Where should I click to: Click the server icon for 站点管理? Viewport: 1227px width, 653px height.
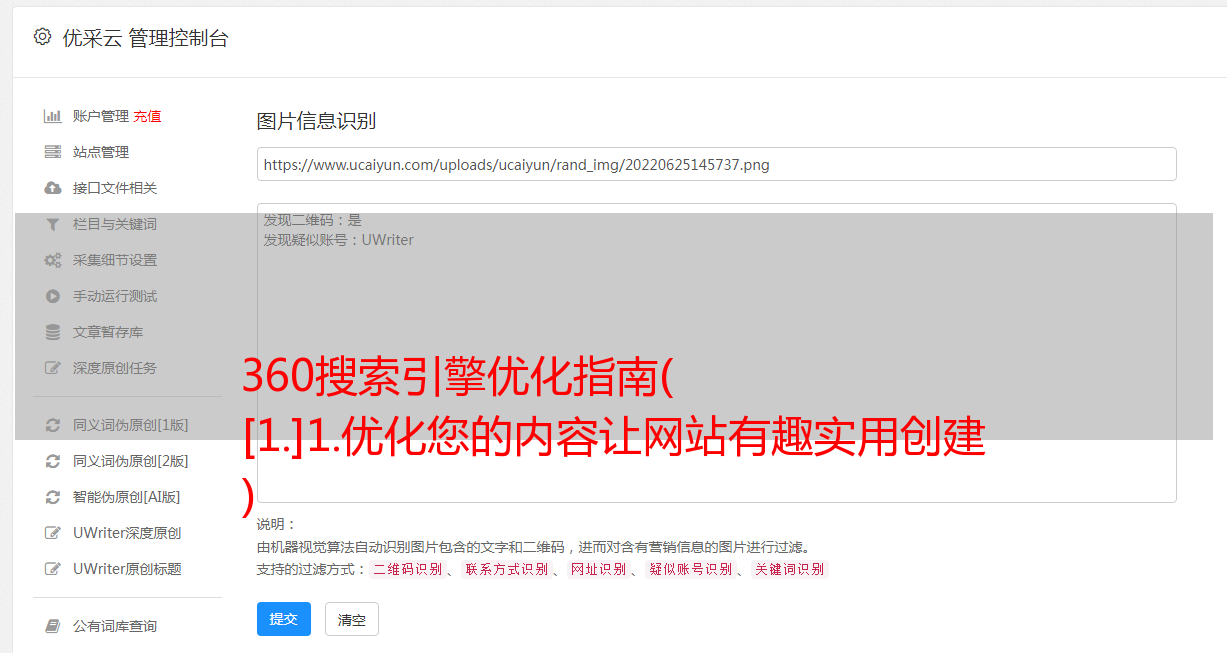click(53, 152)
